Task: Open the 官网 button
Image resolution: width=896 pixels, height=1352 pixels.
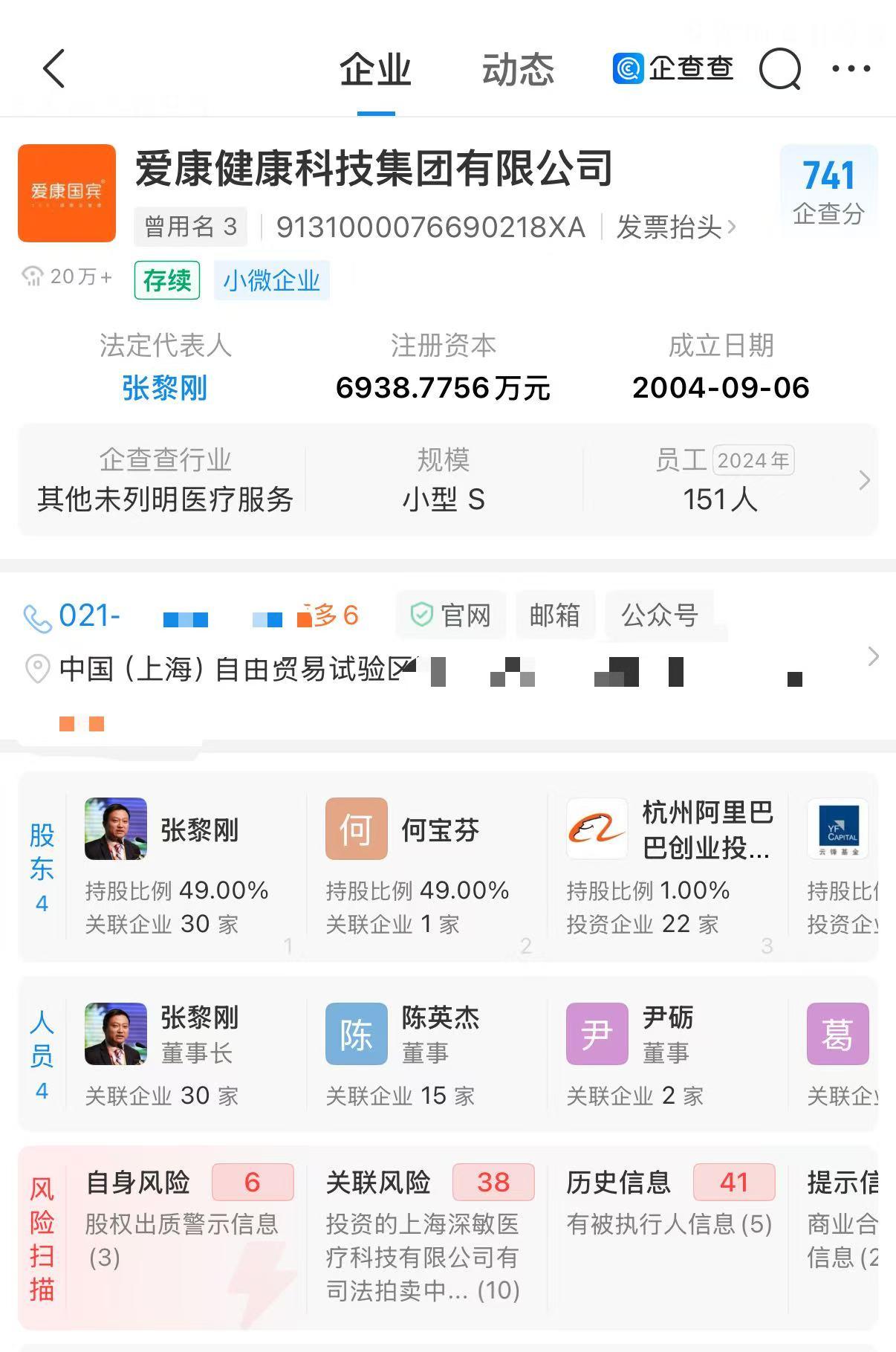Action: (x=451, y=615)
